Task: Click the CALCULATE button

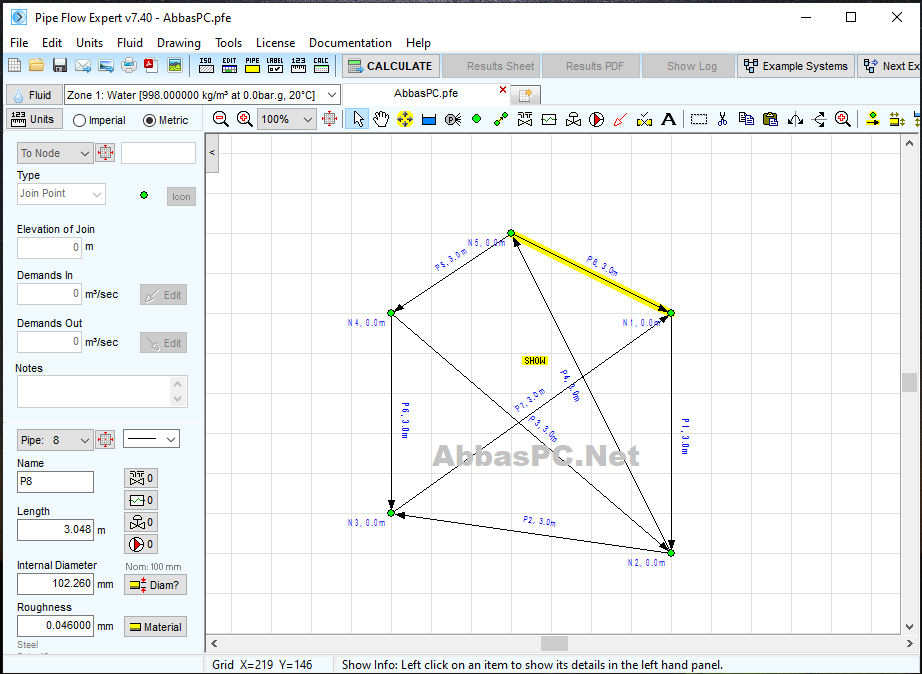Action: tap(390, 66)
